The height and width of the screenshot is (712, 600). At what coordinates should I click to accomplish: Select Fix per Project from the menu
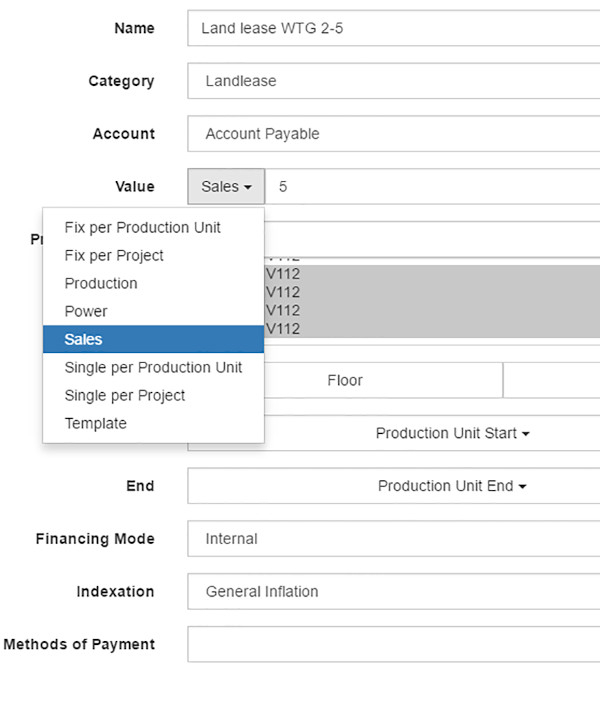coord(114,255)
